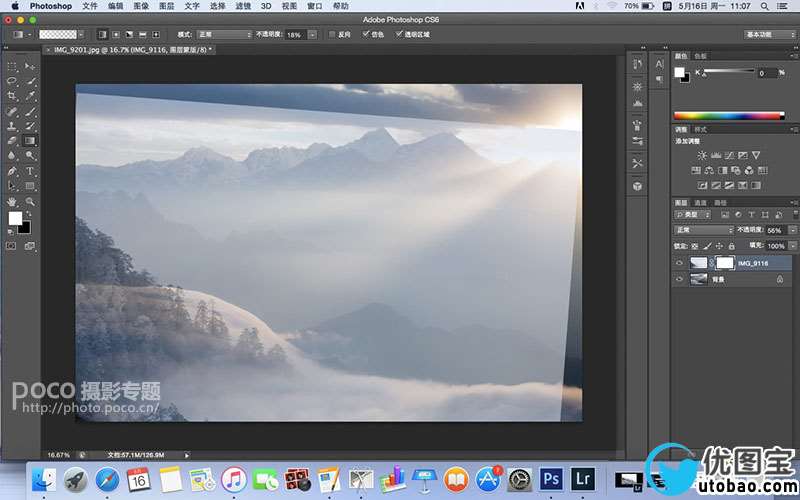This screenshot has width=800, height=500.
Task: Select the History Brush tool
Action: 30,126
